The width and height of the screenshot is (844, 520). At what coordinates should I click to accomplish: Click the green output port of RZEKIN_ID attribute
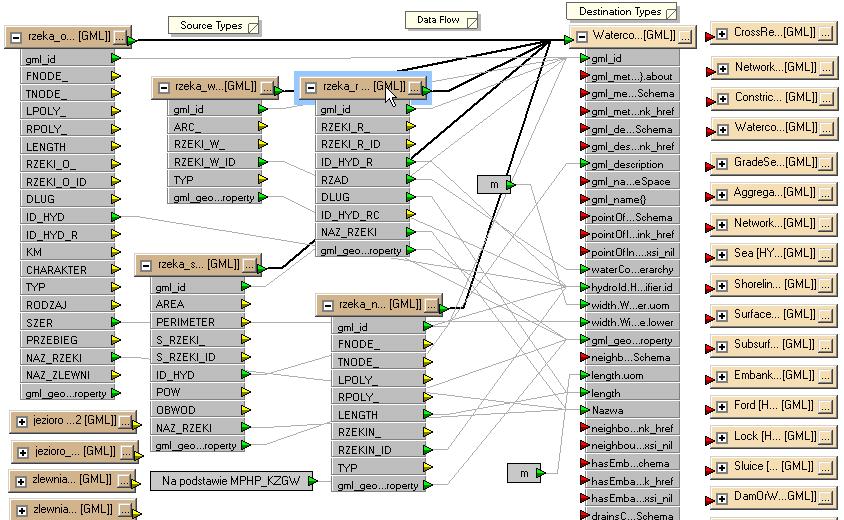click(x=427, y=450)
